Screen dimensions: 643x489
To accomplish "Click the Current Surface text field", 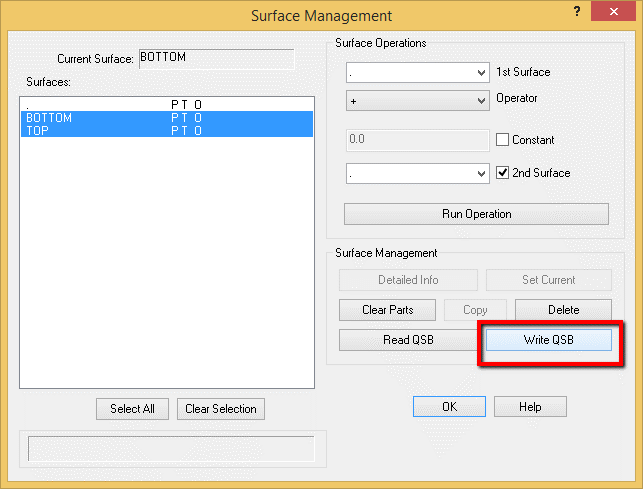I will pos(215,58).
